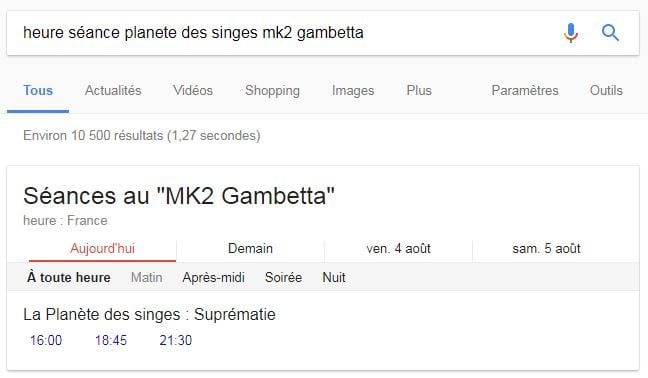Filter showtimes to Soirée

283,277
